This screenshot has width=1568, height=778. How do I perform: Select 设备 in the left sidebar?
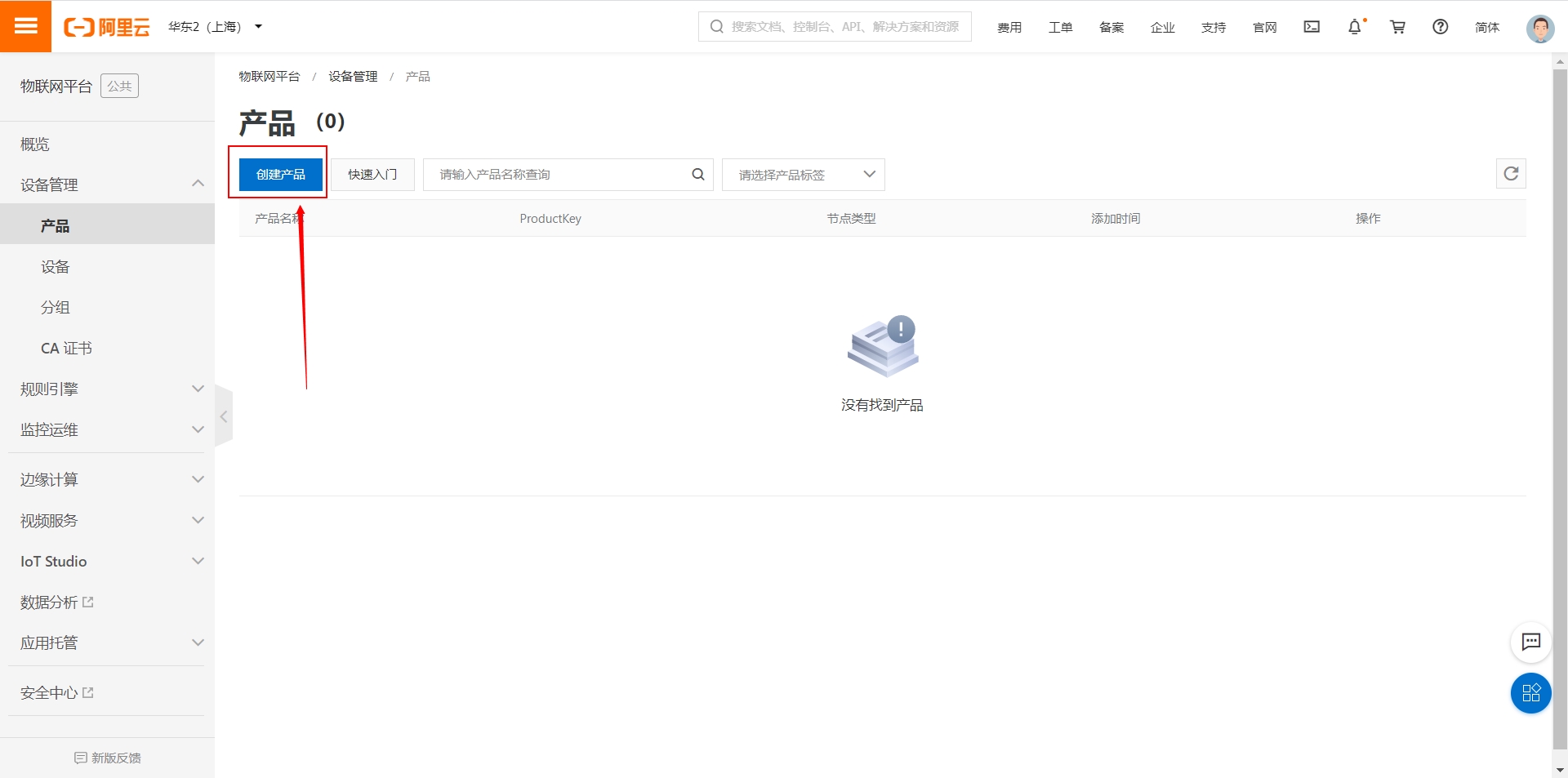[56, 266]
